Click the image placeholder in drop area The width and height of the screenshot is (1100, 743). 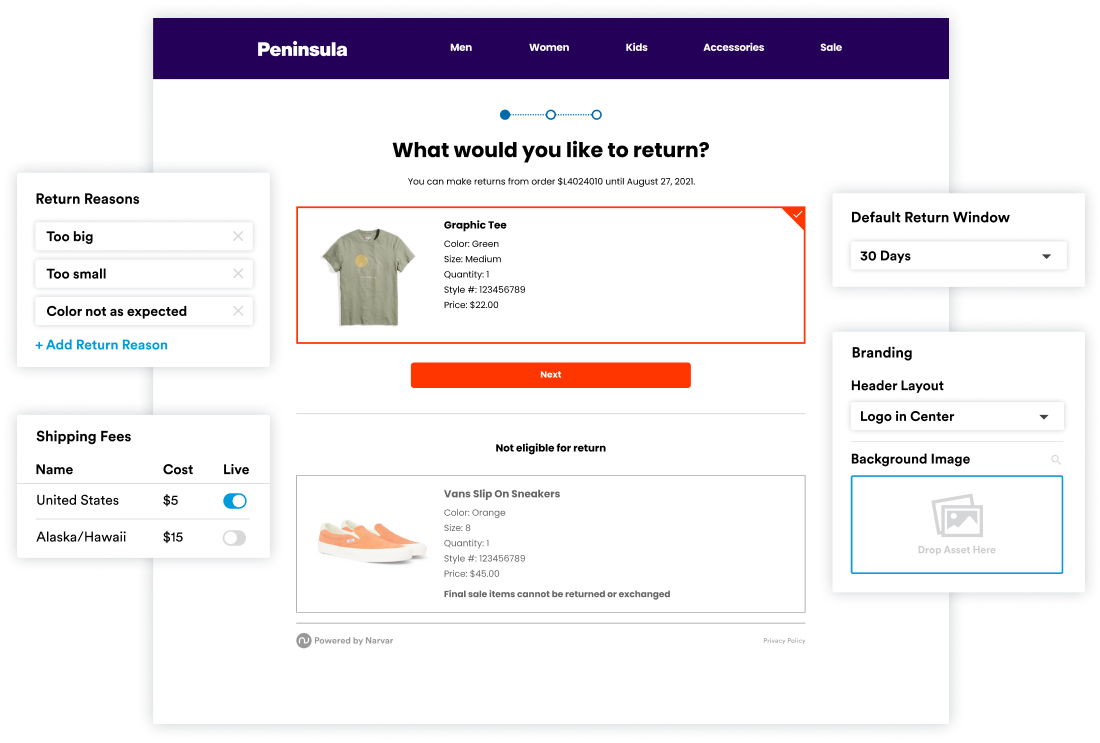(957, 518)
